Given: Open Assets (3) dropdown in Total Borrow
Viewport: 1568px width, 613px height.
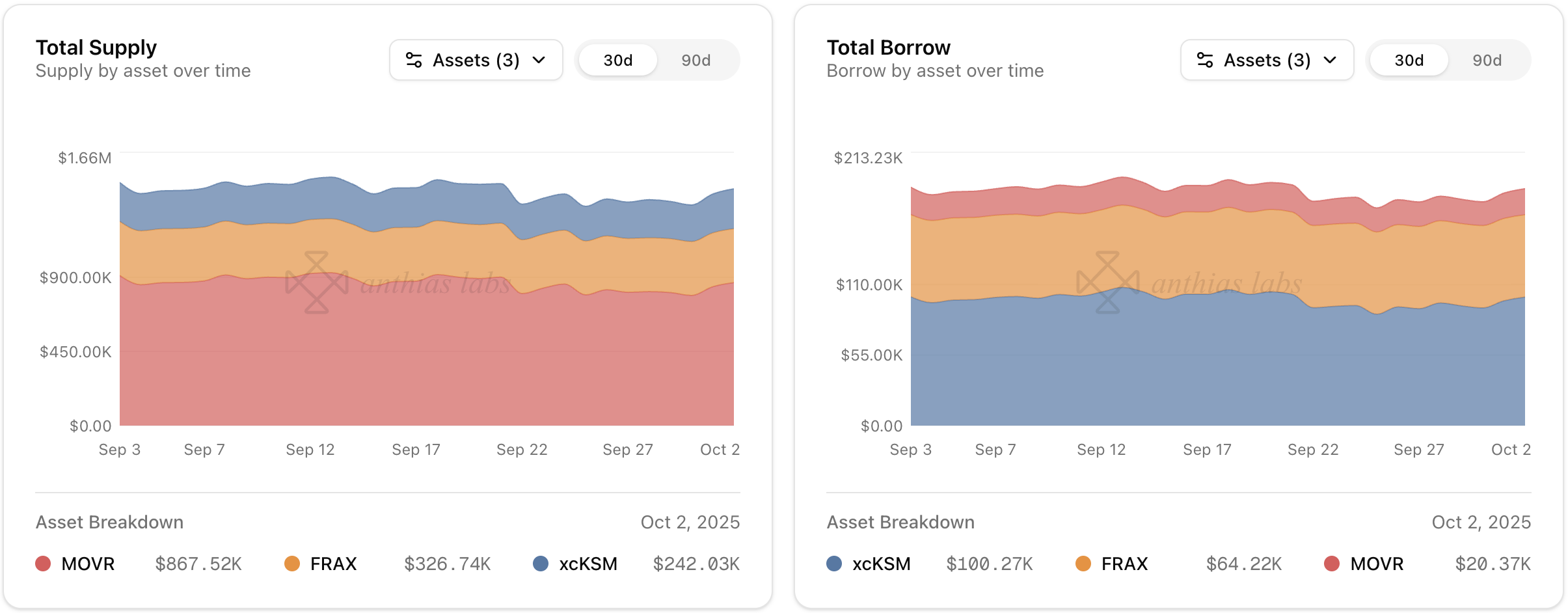Looking at the screenshot, I should (x=1267, y=61).
